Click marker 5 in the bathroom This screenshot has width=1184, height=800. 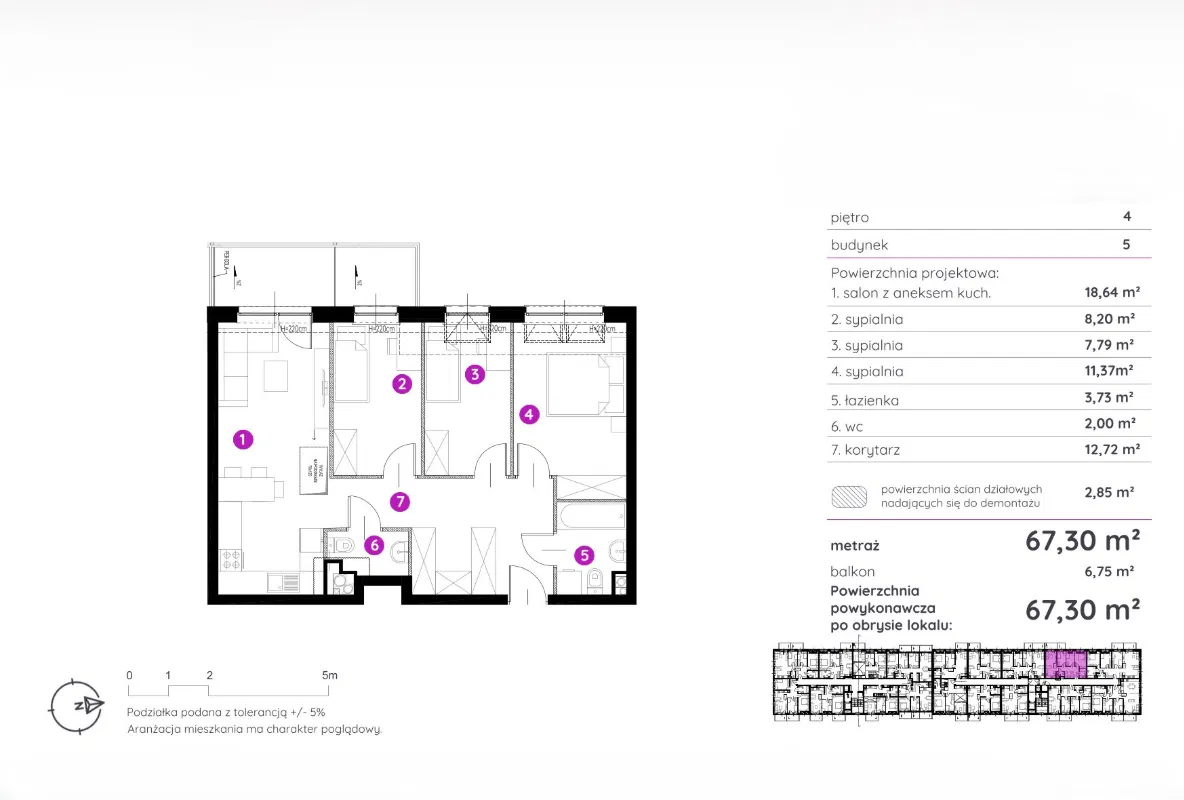pyautogui.click(x=585, y=555)
